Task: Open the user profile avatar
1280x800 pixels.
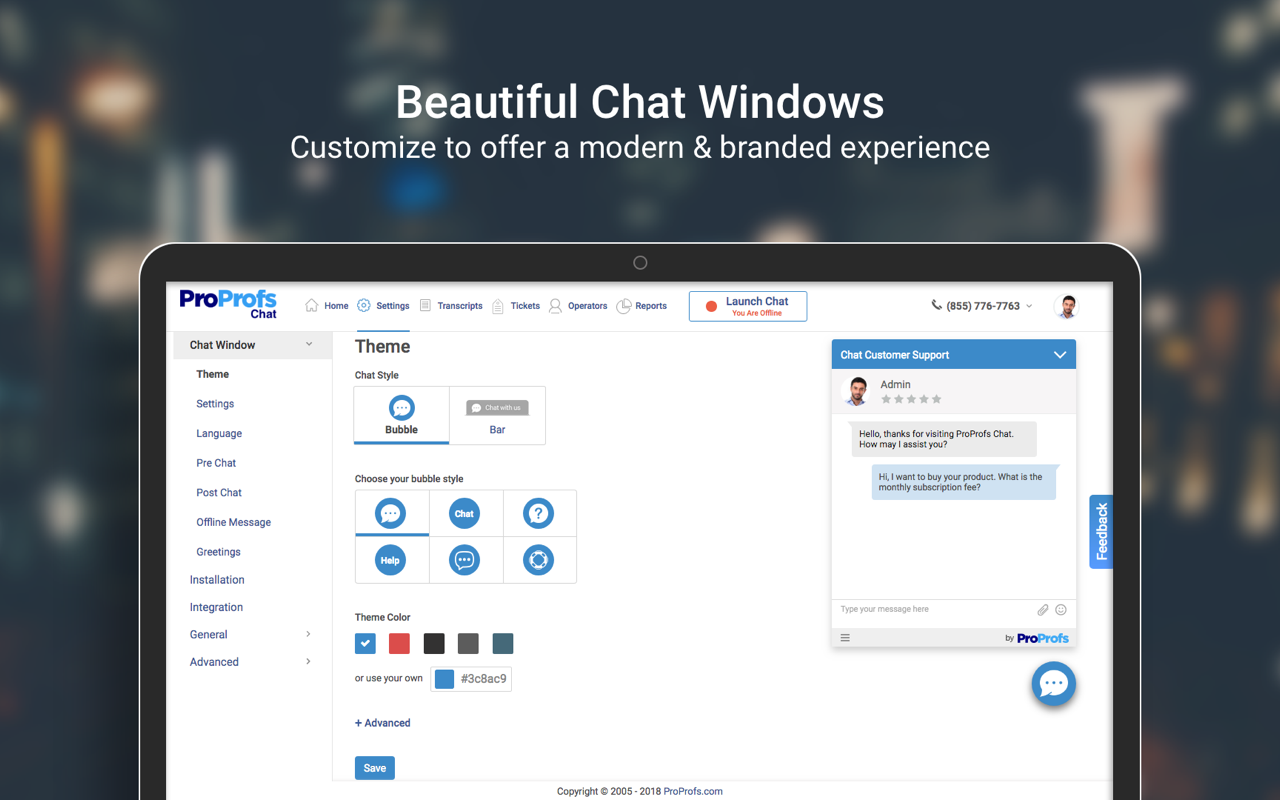Action: click(1067, 306)
